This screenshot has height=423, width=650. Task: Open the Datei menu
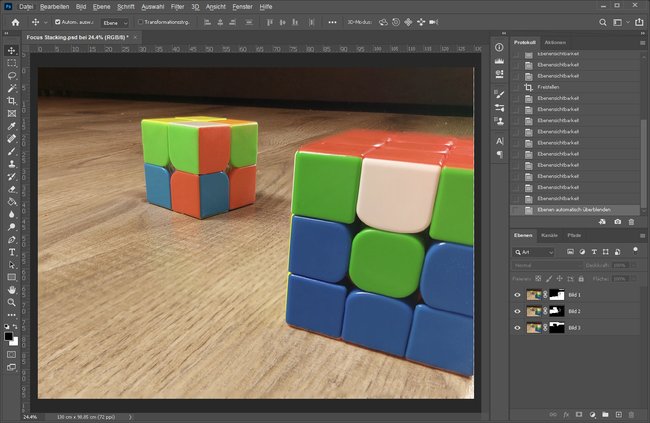click(x=26, y=7)
